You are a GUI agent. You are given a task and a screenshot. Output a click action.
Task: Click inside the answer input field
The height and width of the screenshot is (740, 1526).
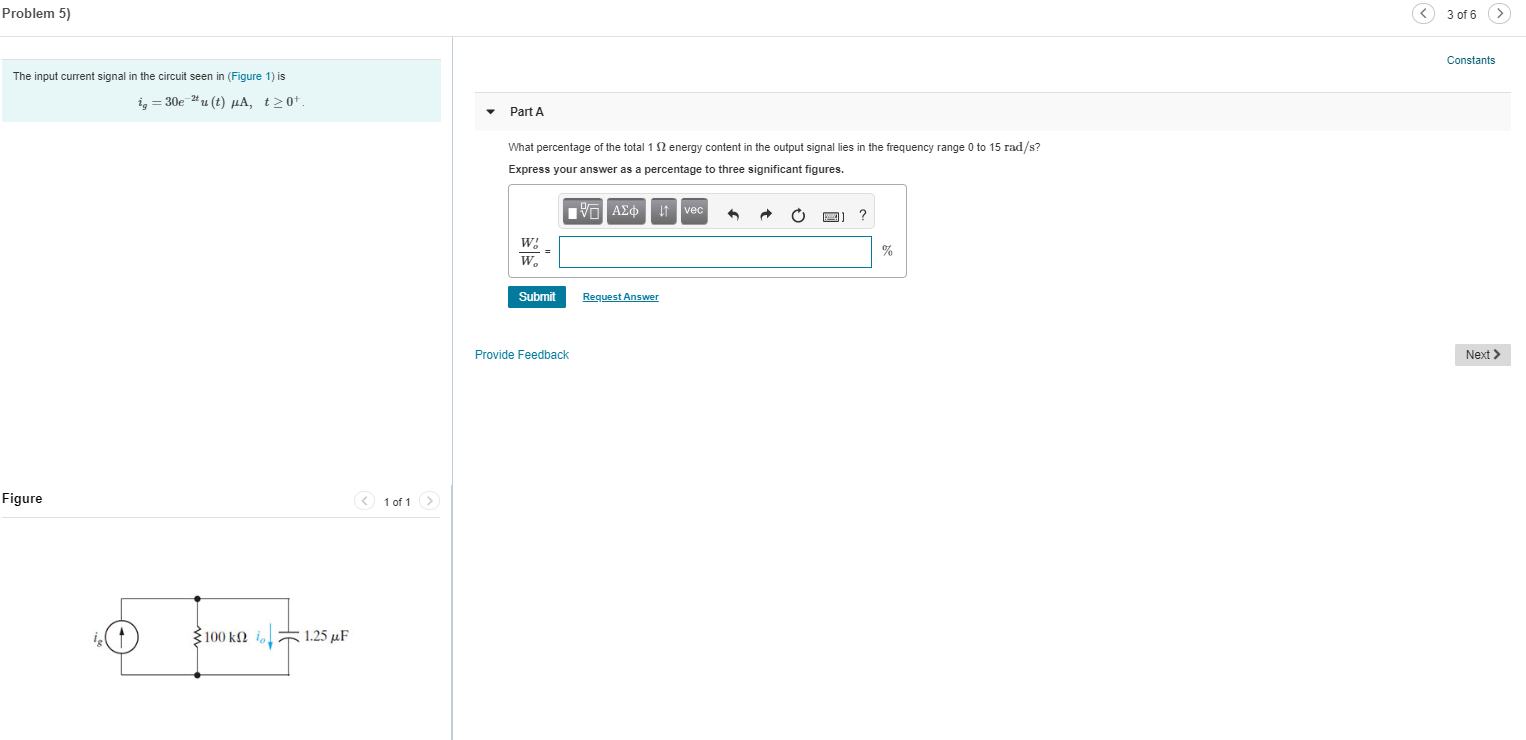click(714, 252)
